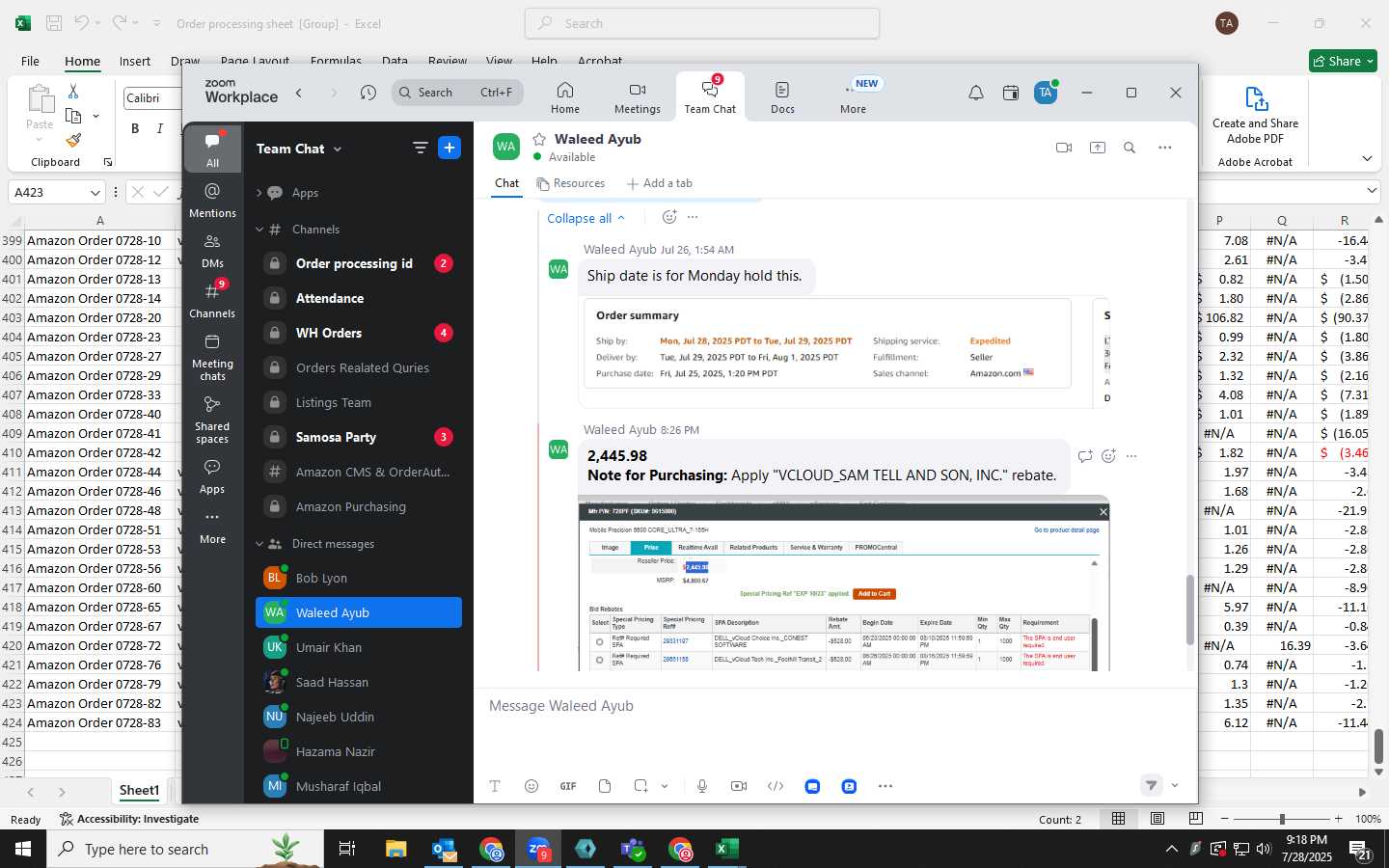The width and height of the screenshot is (1389, 868).
Task: Click text formatting icon in composer
Action: click(495, 786)
